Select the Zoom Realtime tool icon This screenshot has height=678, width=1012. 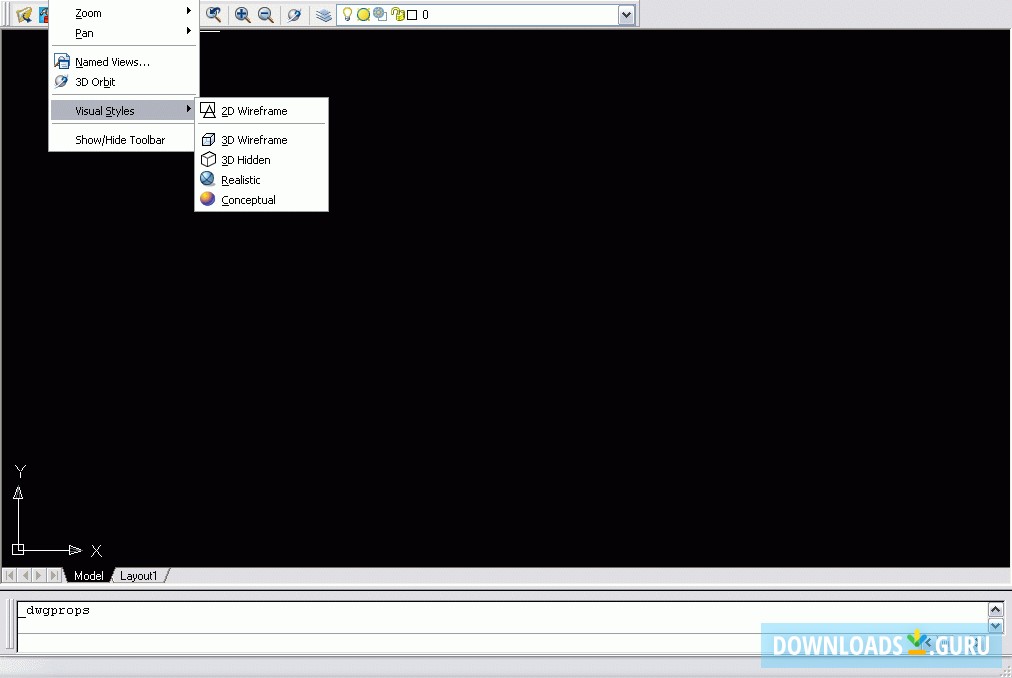coord(214,14)
